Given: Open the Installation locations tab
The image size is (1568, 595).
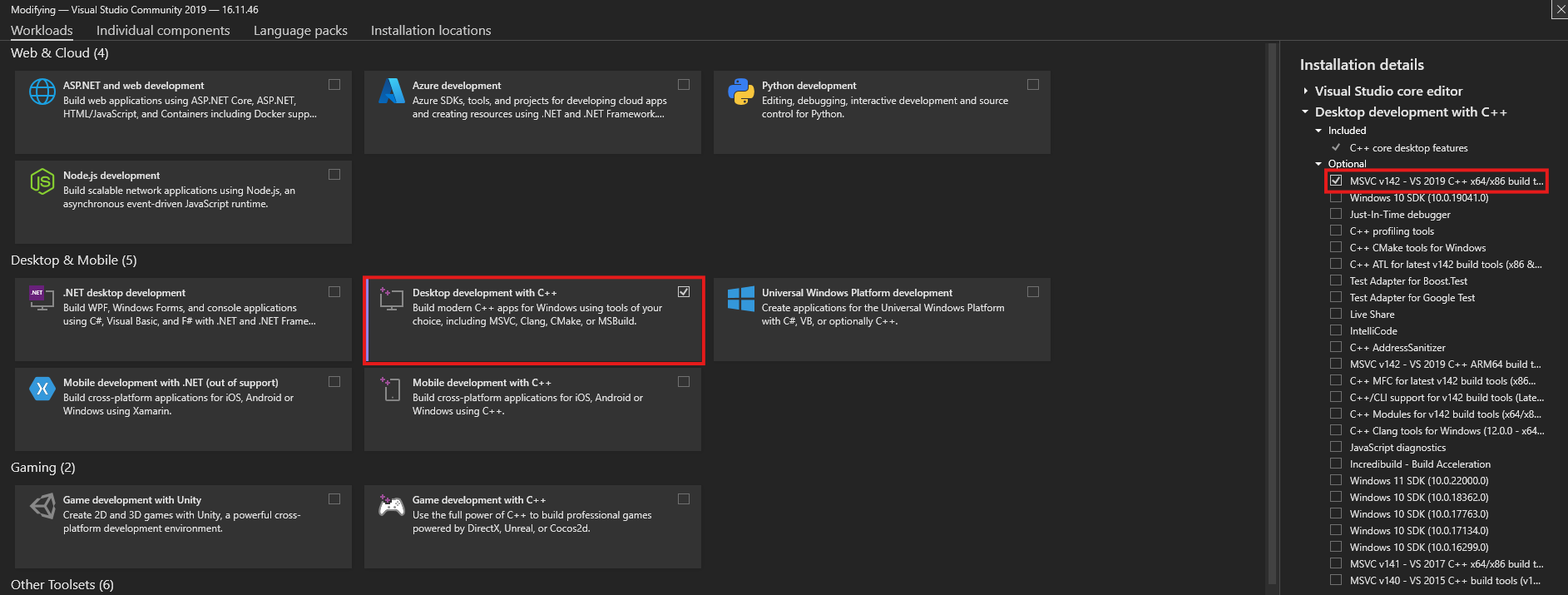Looking at the screenshot, I should coord(431,31).
